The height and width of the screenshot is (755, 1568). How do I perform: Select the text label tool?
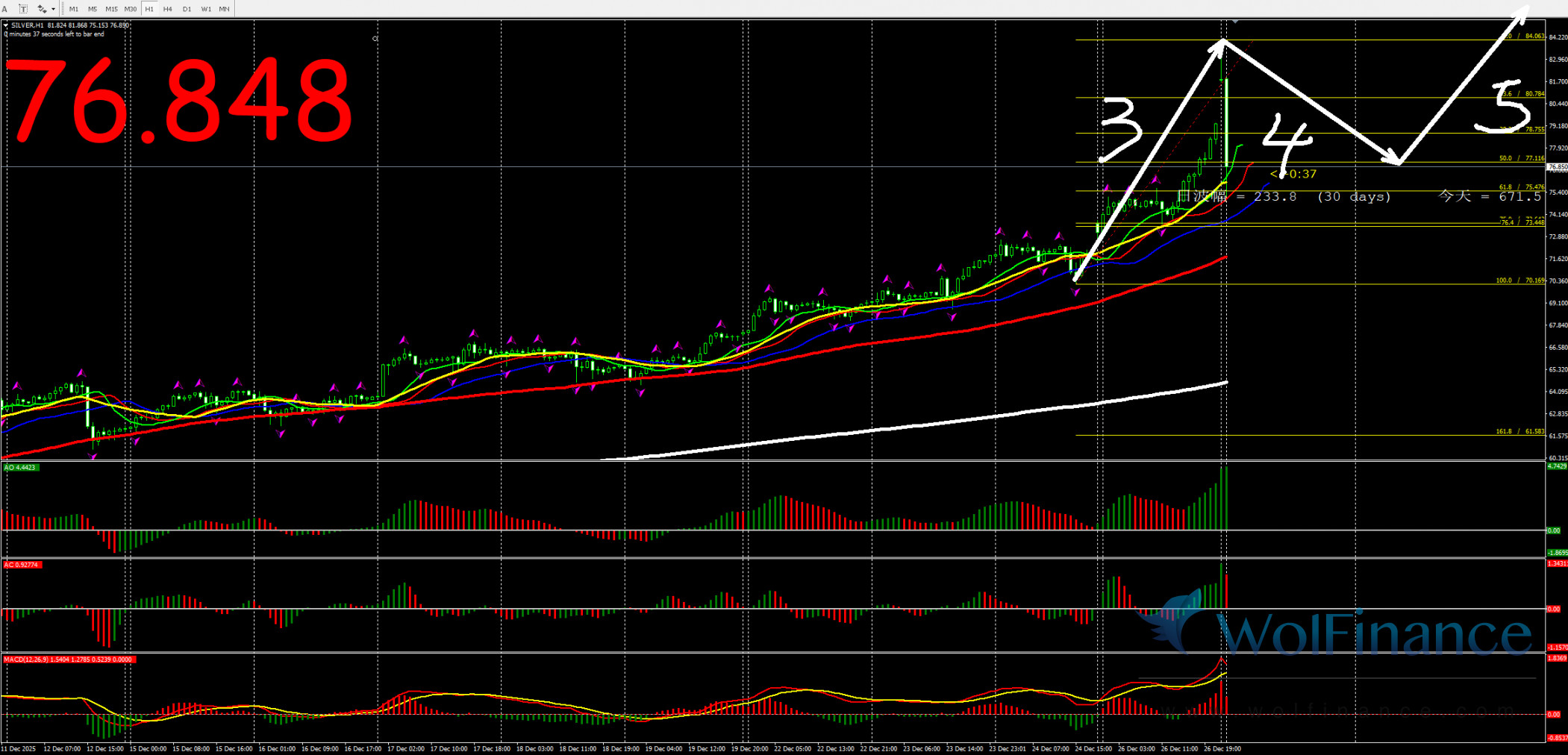(x=23, y=9)
